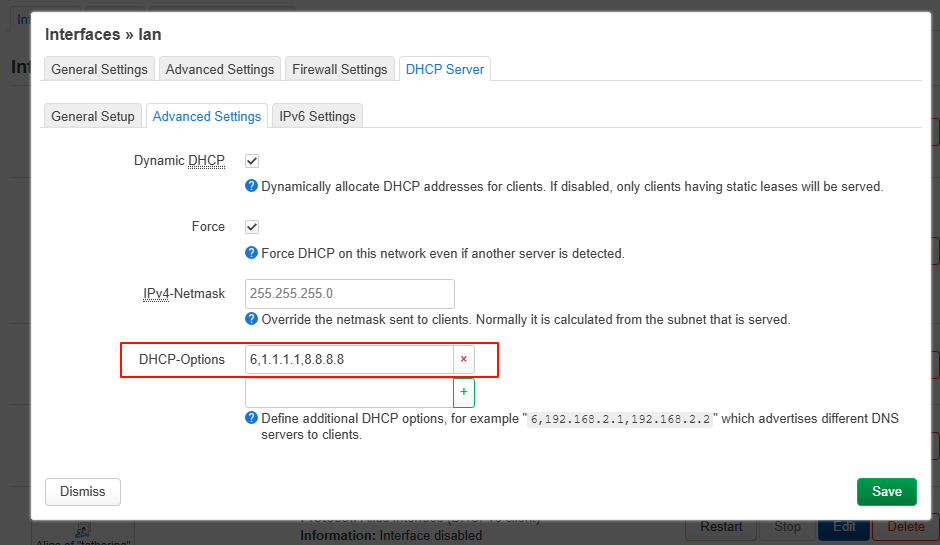
Task: Open the IPv6 Settings sub-tab
Action: point(317,116)
